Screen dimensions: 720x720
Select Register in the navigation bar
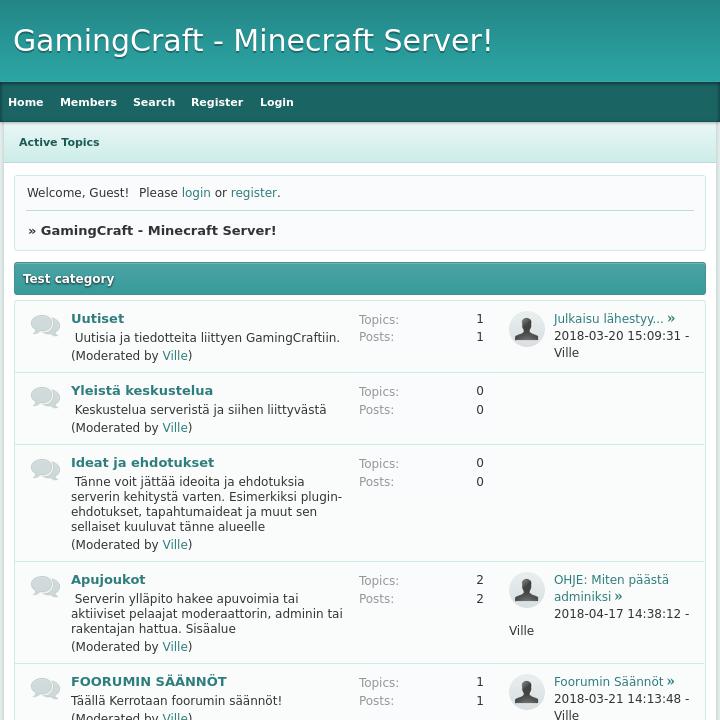click(x=217, y=102)
